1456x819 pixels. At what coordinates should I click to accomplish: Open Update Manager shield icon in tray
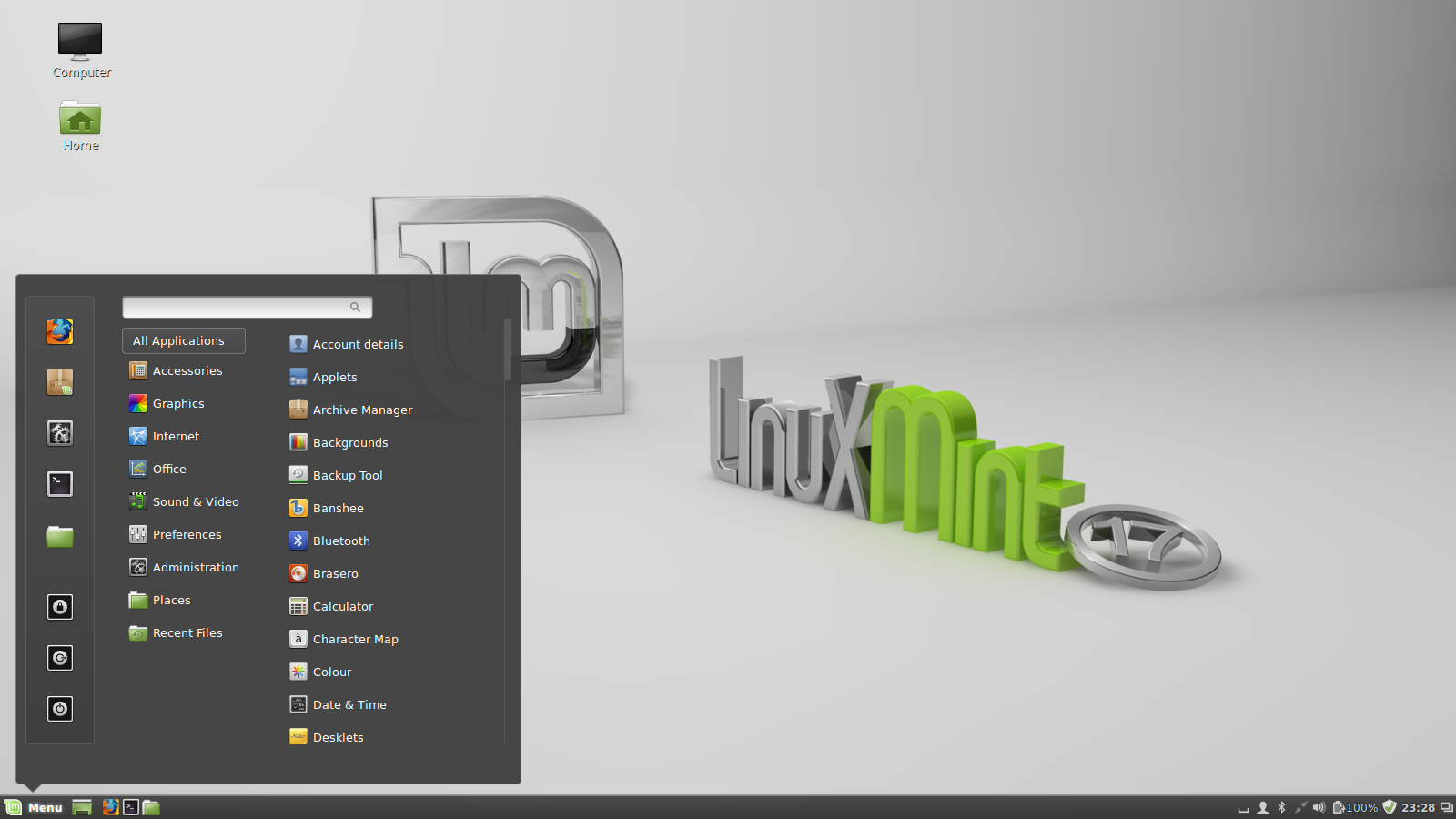pos(1390,807)
